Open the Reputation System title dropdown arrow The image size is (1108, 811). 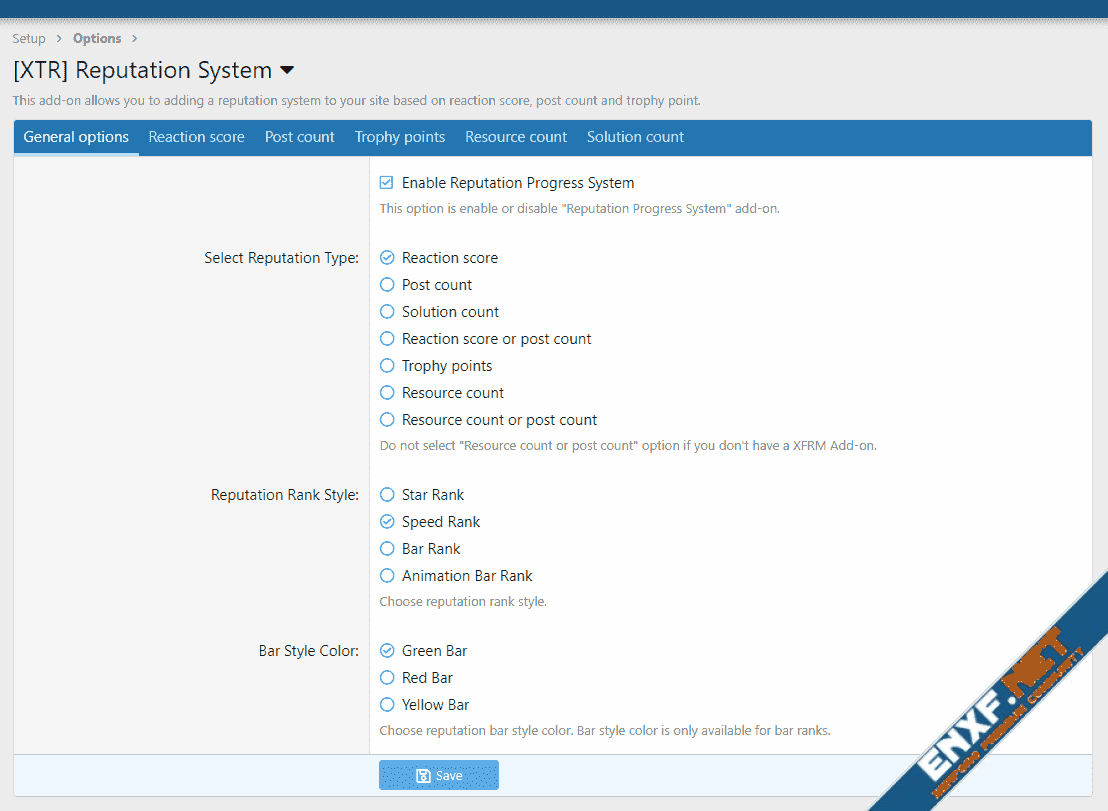click(x=287, y=71)
